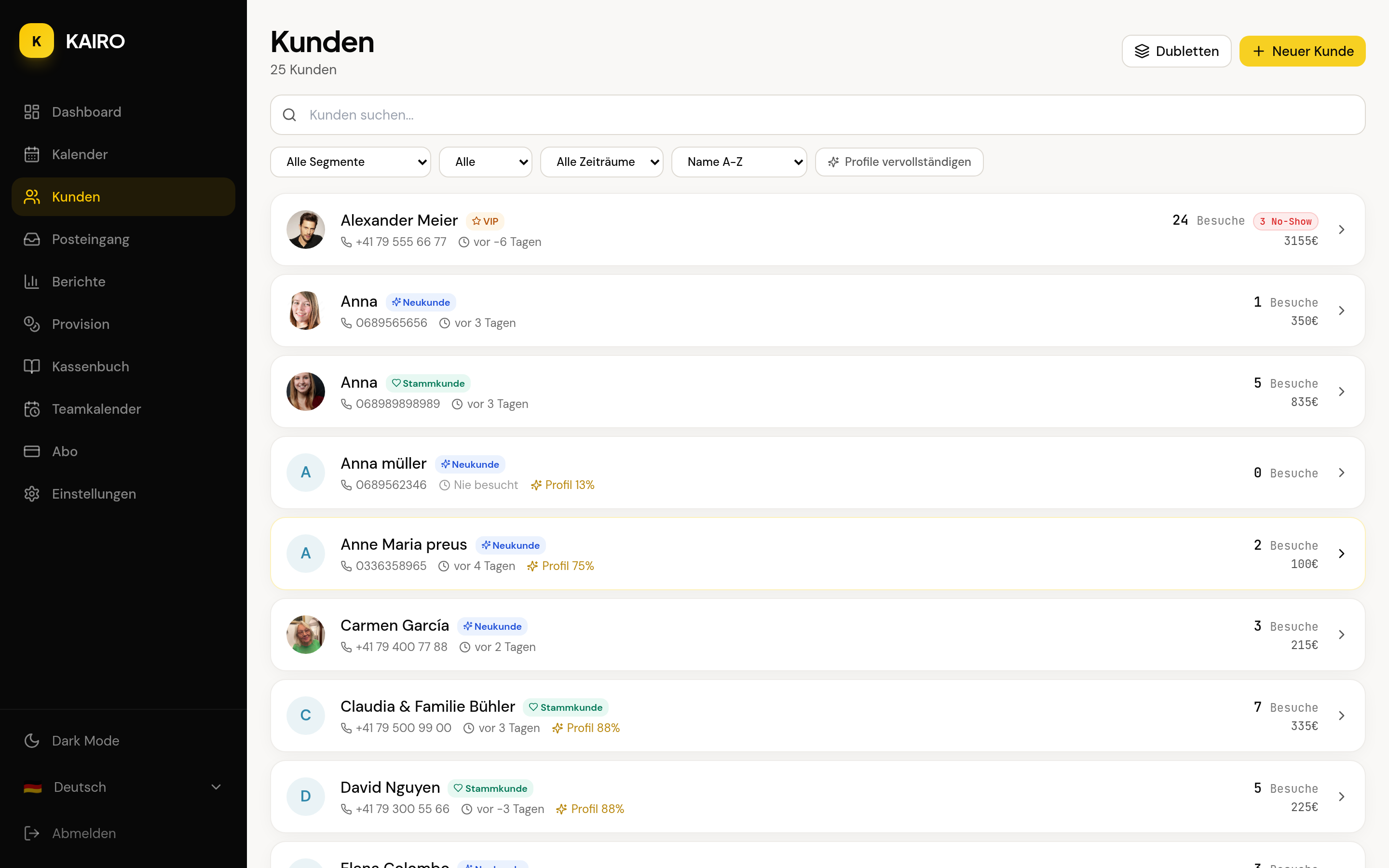
Task: Click the Provision coins icon
Action: tap(31, 325)
